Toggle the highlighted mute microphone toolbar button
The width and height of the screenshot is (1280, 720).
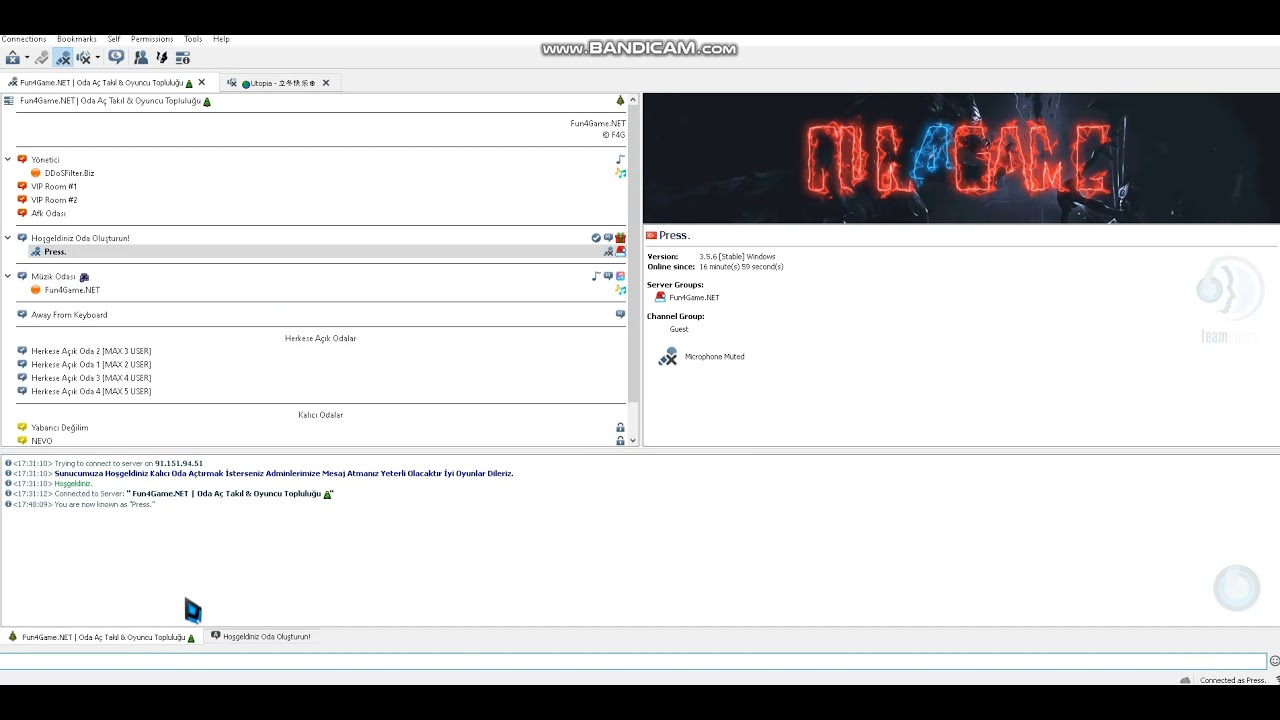tap(63, 58)
